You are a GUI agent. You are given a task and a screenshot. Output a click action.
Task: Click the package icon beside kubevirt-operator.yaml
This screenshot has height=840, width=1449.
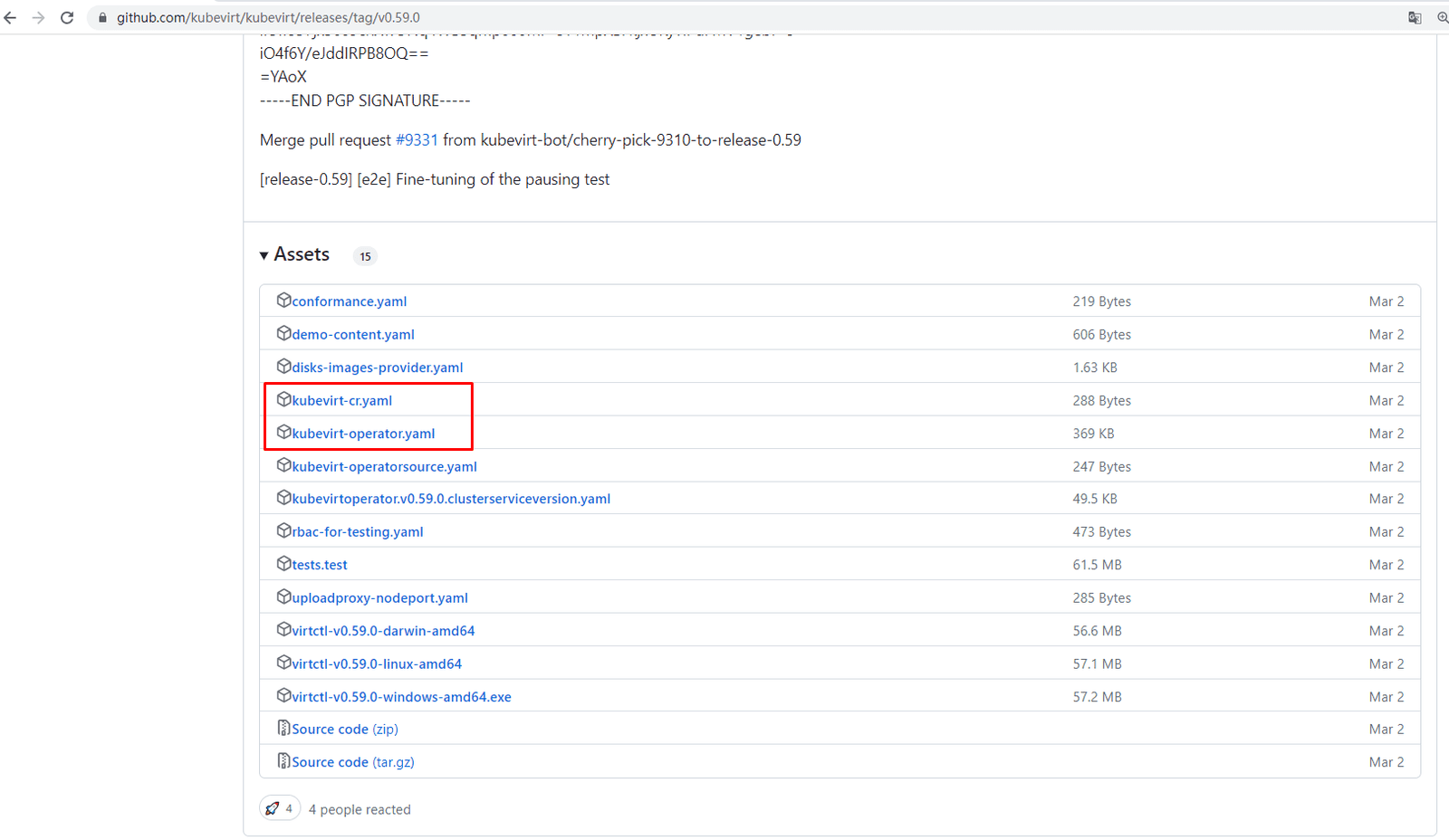coord(283,432)
